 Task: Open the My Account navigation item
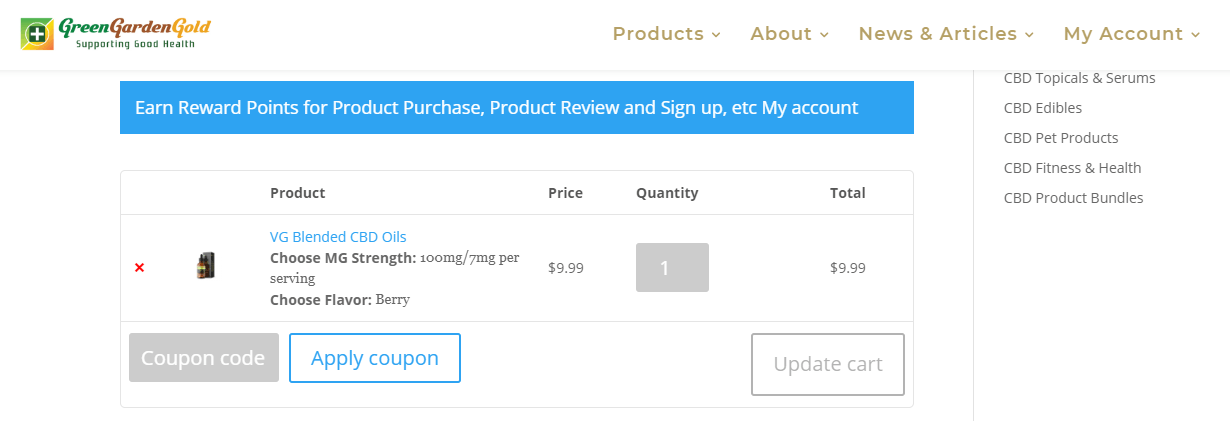point(1123,34)
